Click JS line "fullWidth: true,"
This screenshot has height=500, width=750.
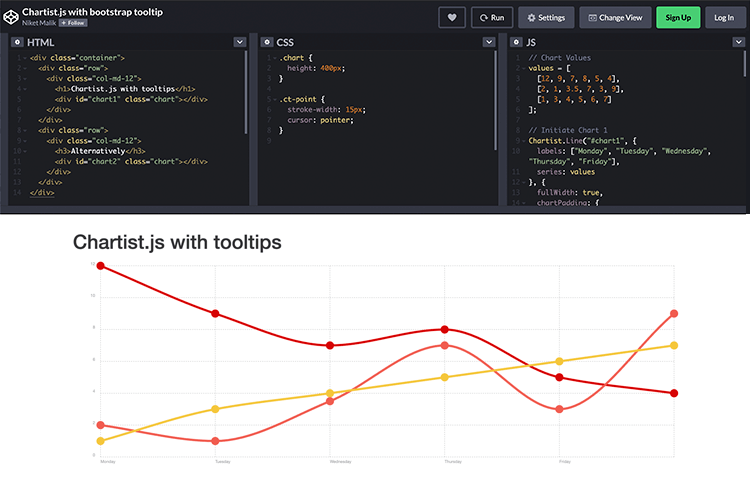tap(570, 192)
